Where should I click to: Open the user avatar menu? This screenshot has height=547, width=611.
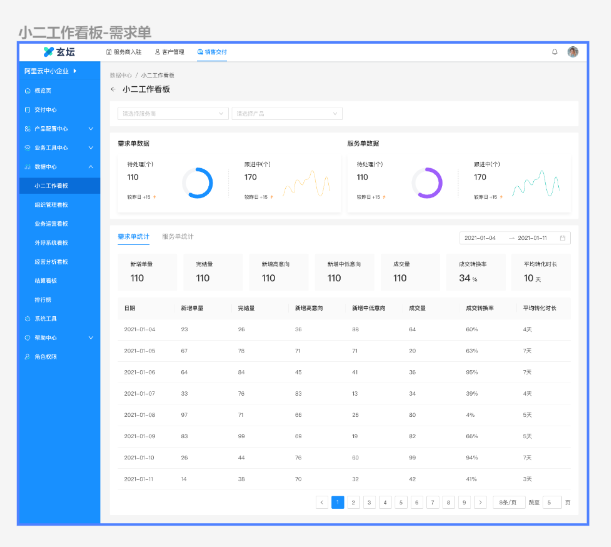click(x=572, y=52)
